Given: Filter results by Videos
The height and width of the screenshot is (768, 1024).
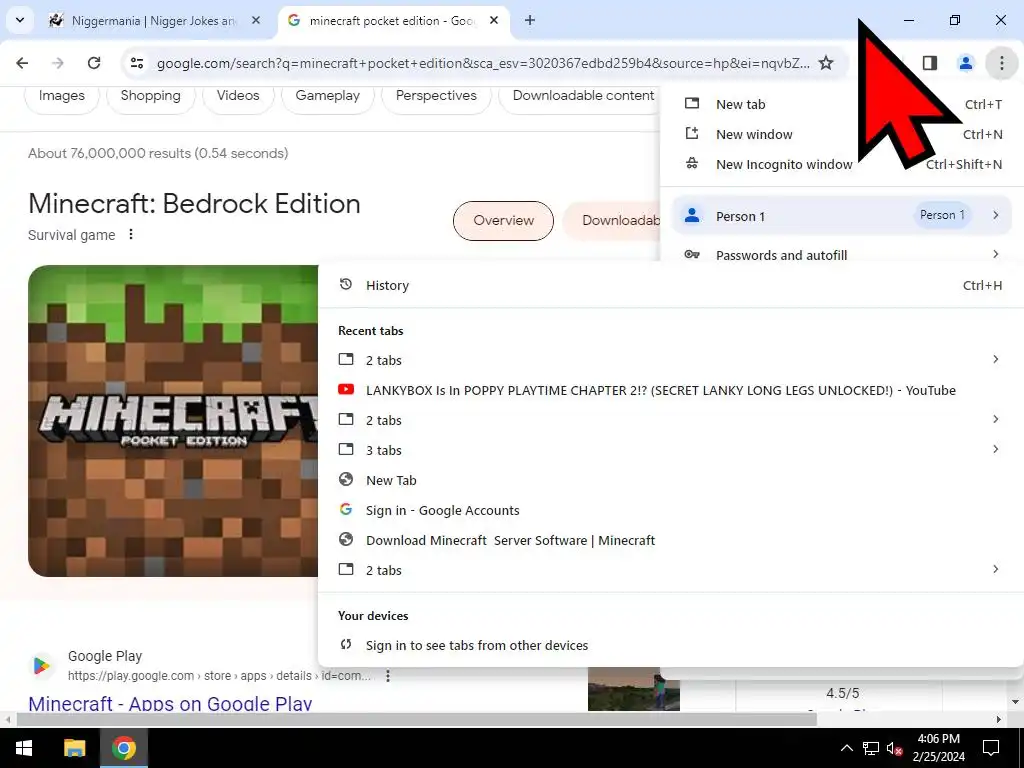Looking at the screenshot, I should point(238,95).
